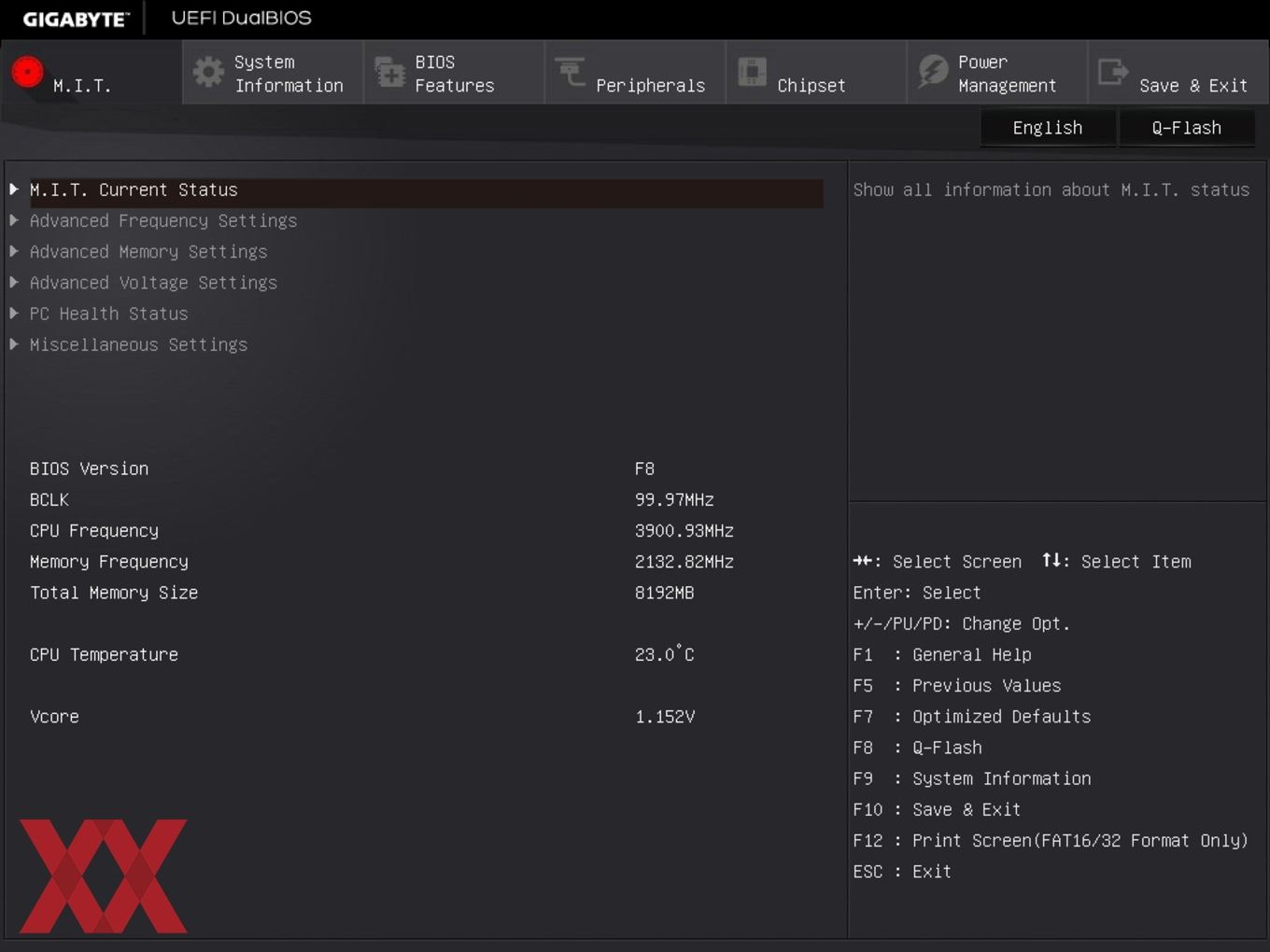Click the M.I.T. status help description
This screenshot has width=1270, height=952.
(1051, 189)
